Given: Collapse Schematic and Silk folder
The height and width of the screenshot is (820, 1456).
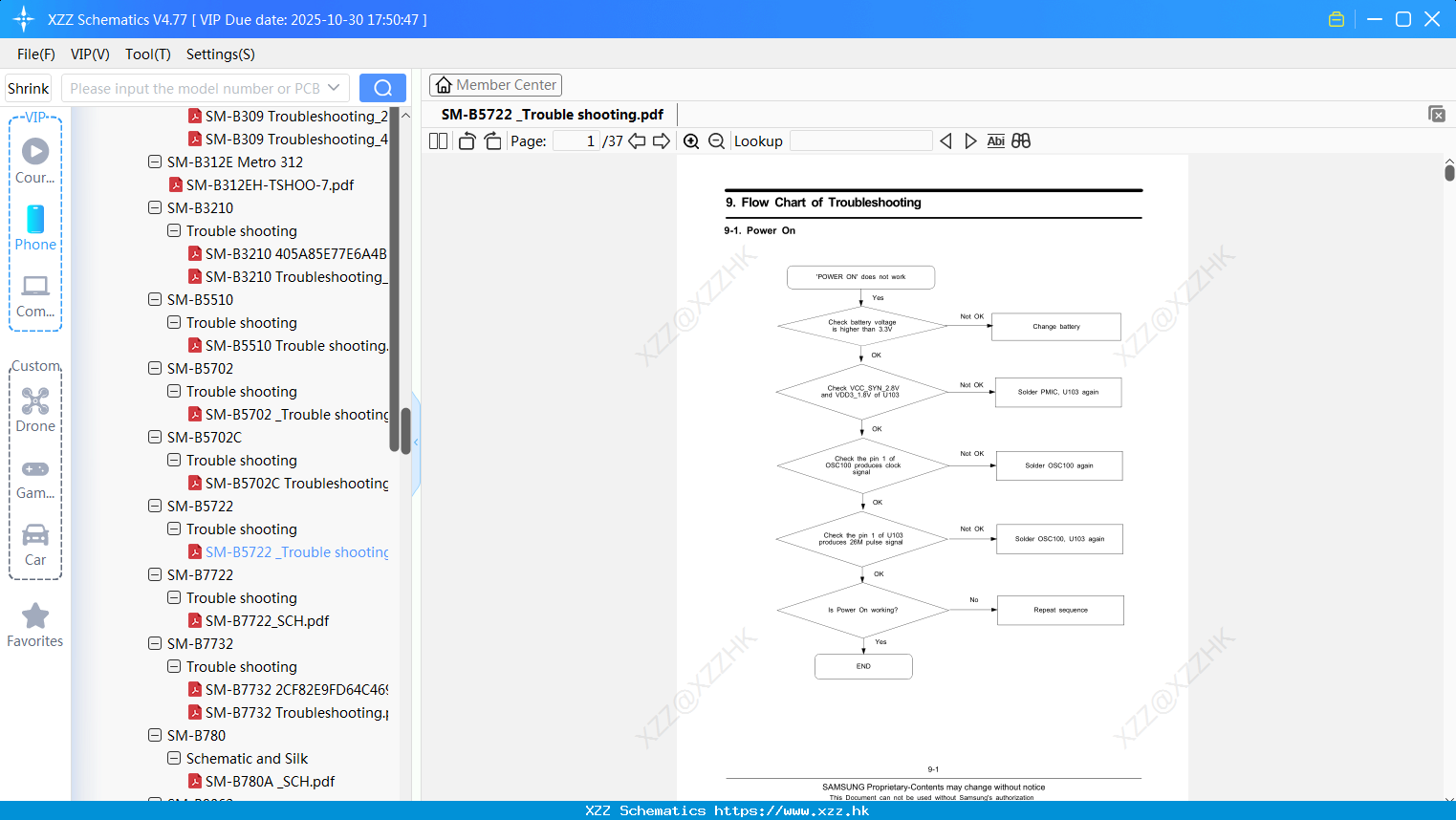Looking at the screenshot, I should coord(174,758).
